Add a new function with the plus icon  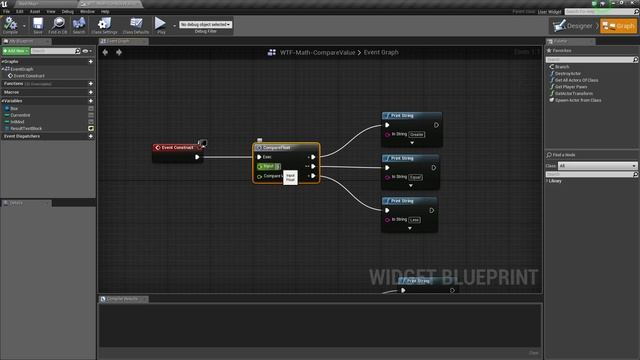click(91, 84)
